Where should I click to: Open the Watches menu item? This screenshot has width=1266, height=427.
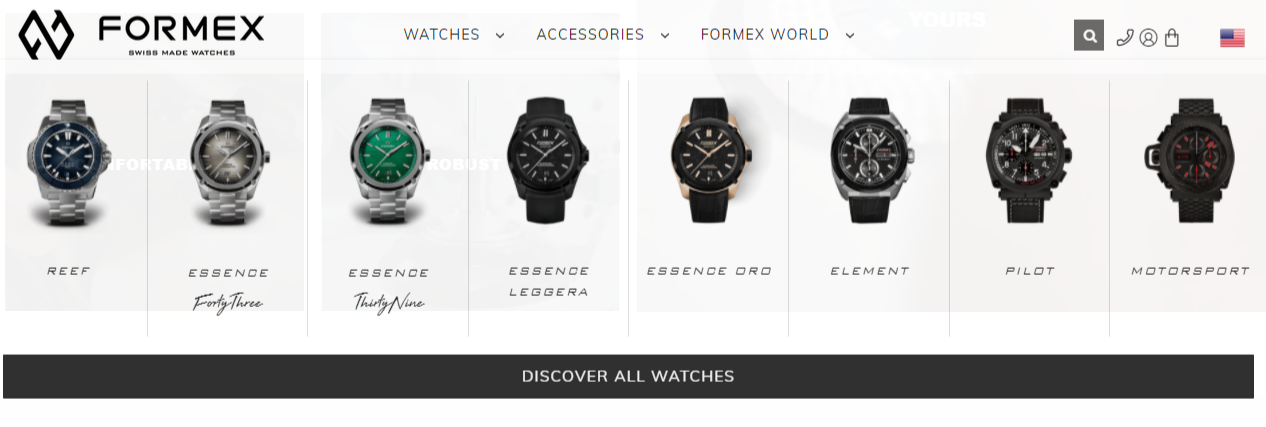tap(442, 35)
